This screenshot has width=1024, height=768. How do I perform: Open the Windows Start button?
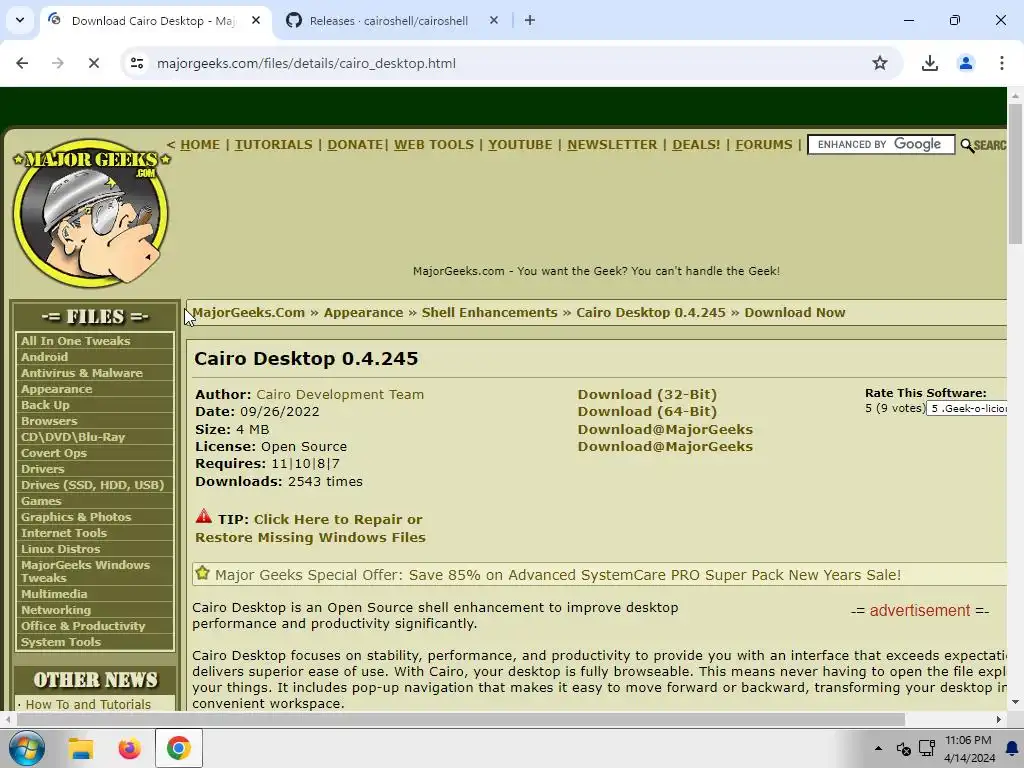(26, 748)
